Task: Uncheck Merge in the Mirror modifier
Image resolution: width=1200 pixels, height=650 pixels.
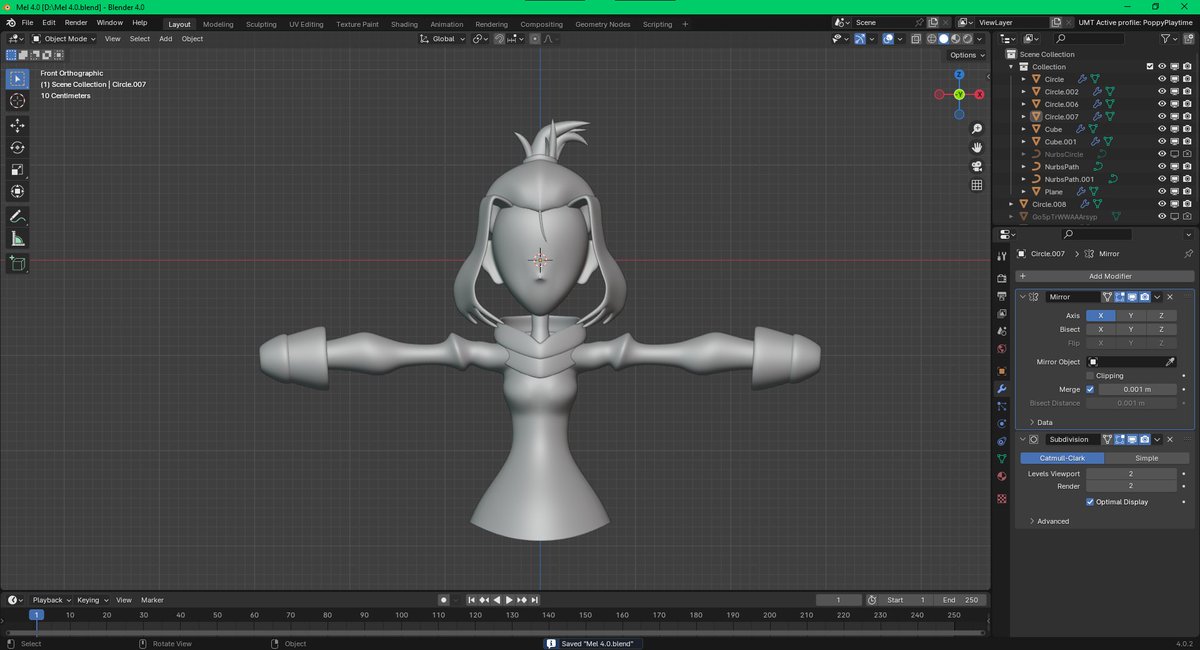Action: pos(1090,389)
